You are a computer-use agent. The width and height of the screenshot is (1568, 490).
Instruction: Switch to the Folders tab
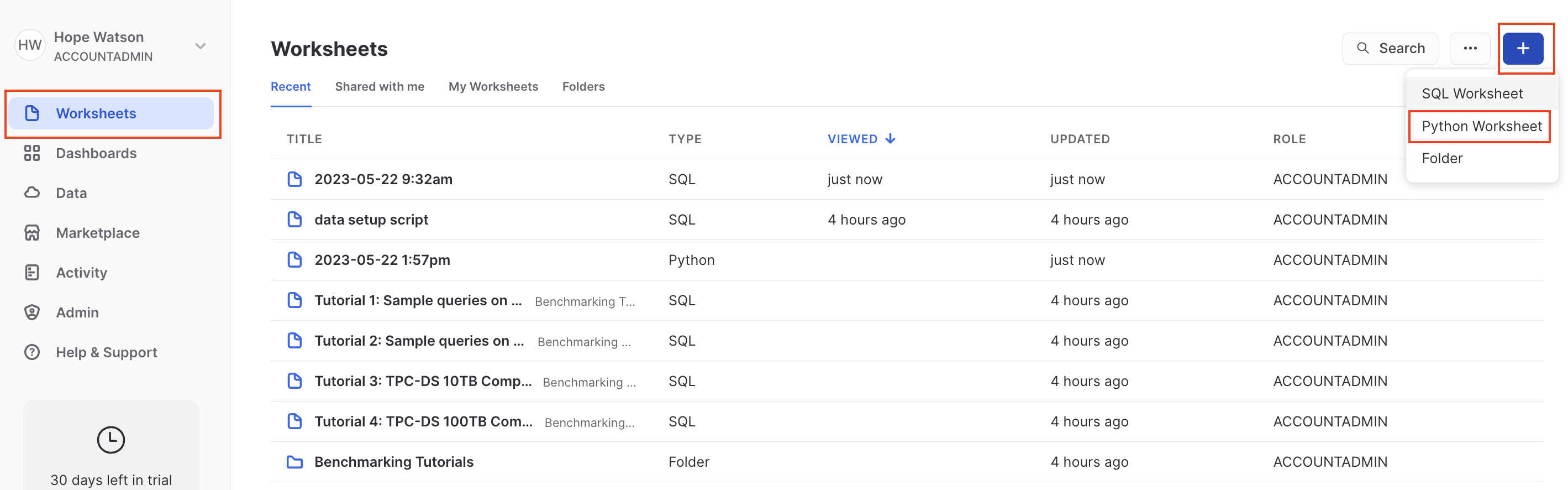tap(583, 86)
